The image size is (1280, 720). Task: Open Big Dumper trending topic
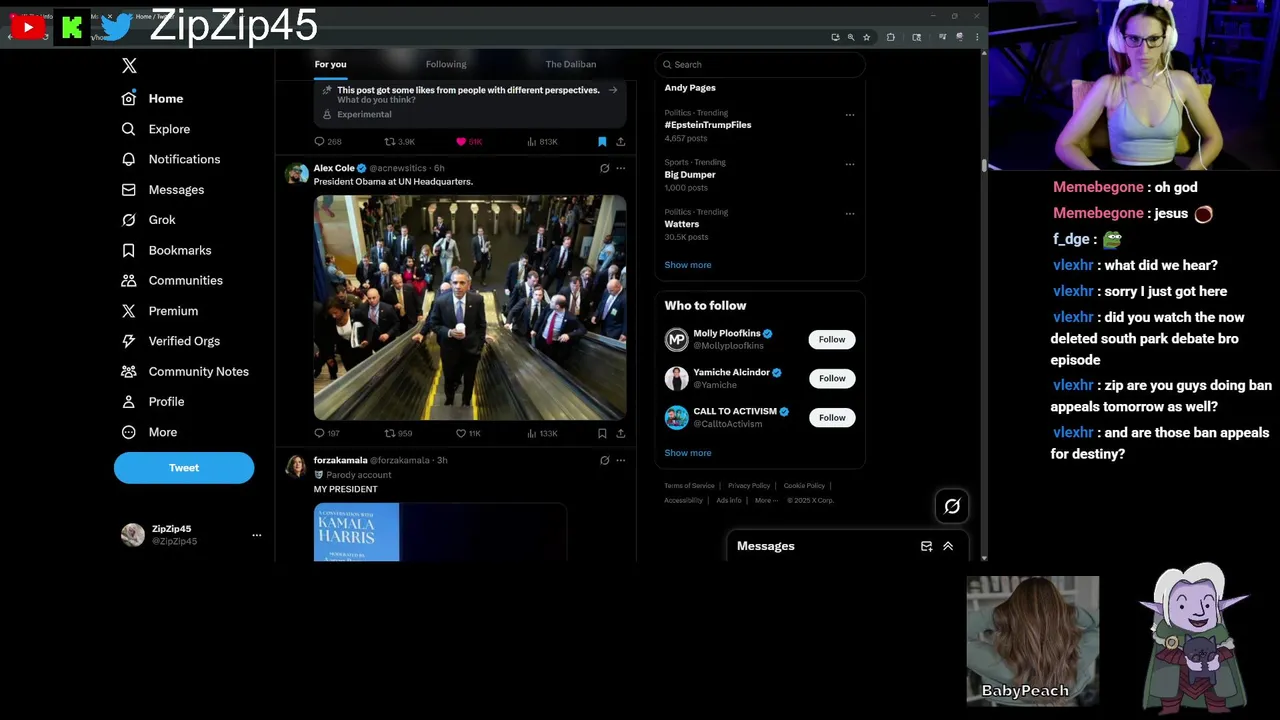point(690,175)
